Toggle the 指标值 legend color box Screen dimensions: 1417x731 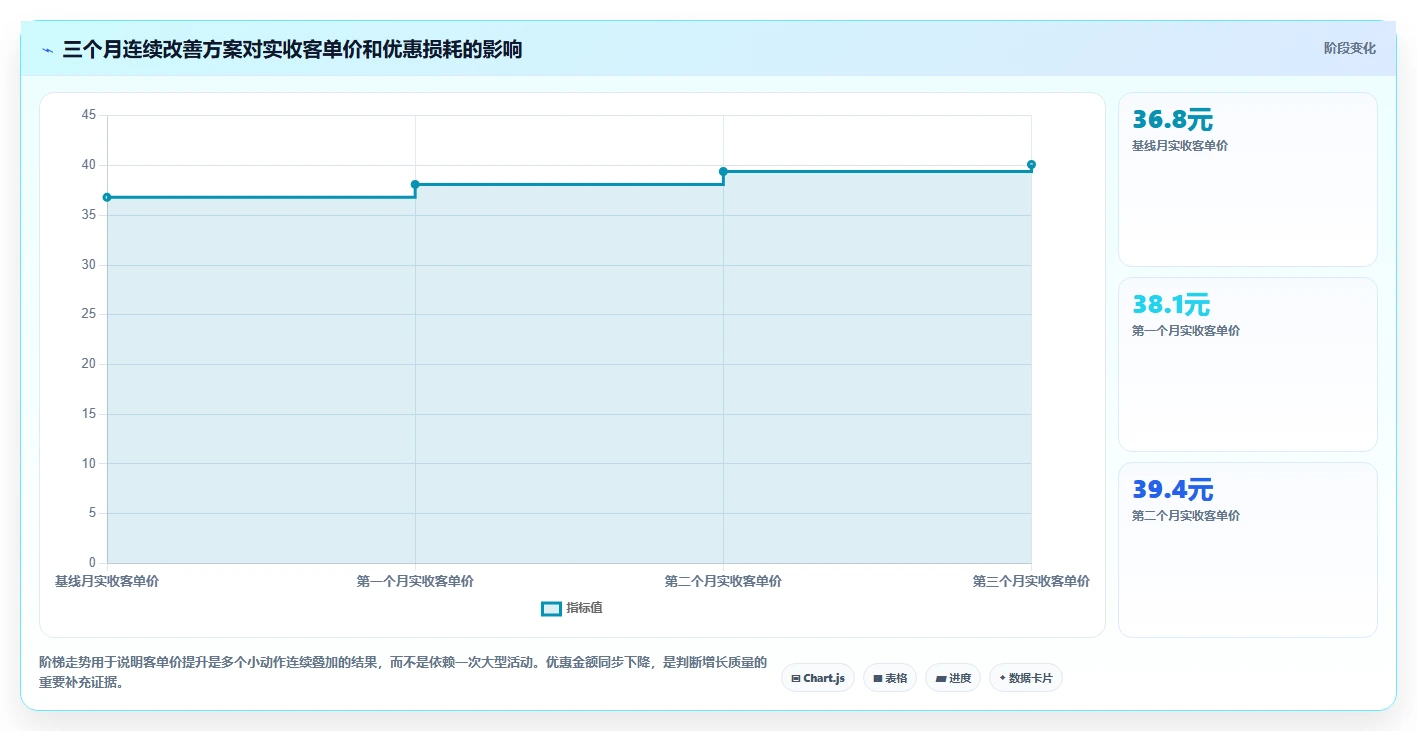pyautogui.click(x=551, y=608)
